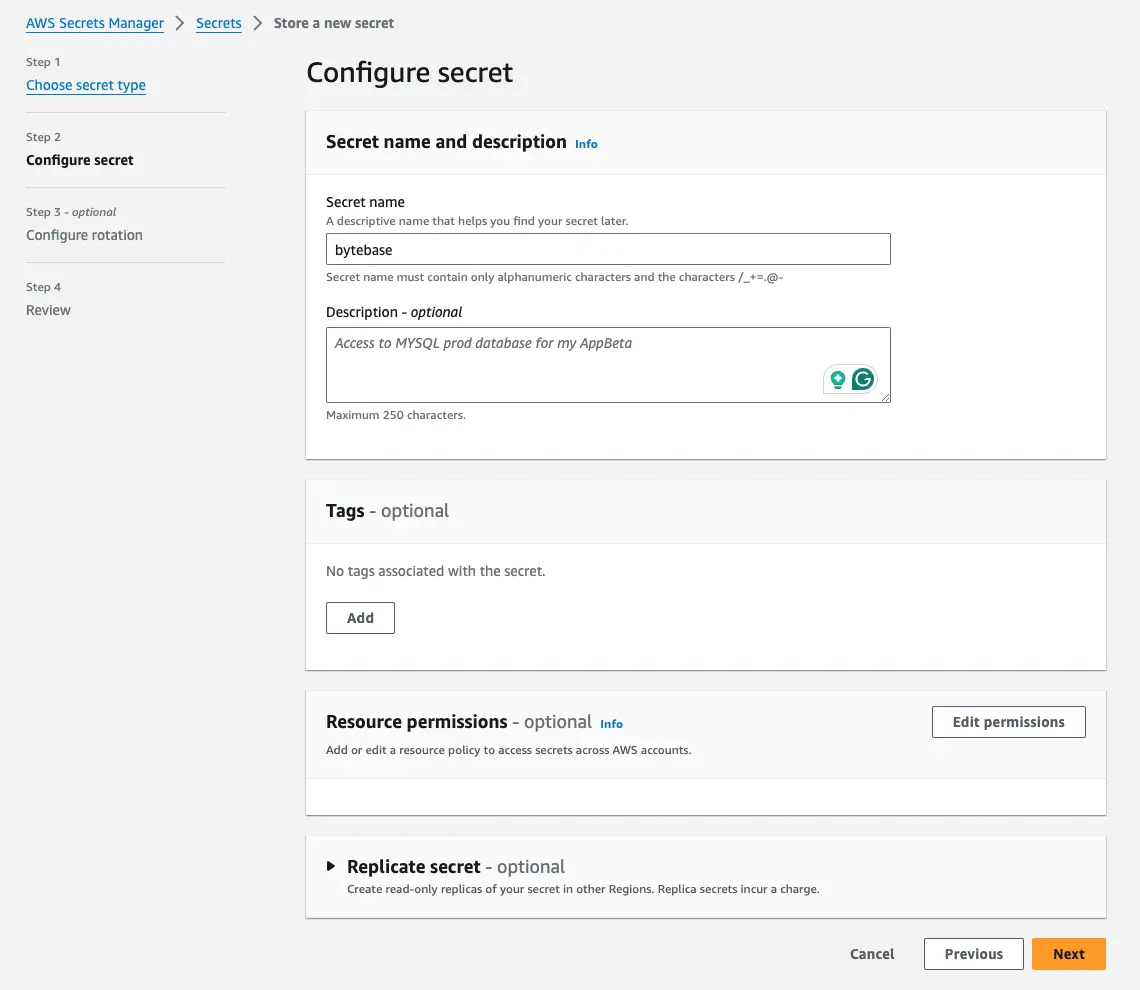Click the Edit permissions button
This screenshot has height=990, width=1140.
click(1008, 722)
